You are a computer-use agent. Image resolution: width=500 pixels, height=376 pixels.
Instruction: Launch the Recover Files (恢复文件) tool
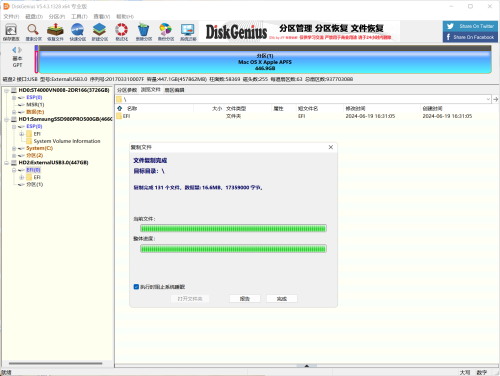(x=55, y=32)
